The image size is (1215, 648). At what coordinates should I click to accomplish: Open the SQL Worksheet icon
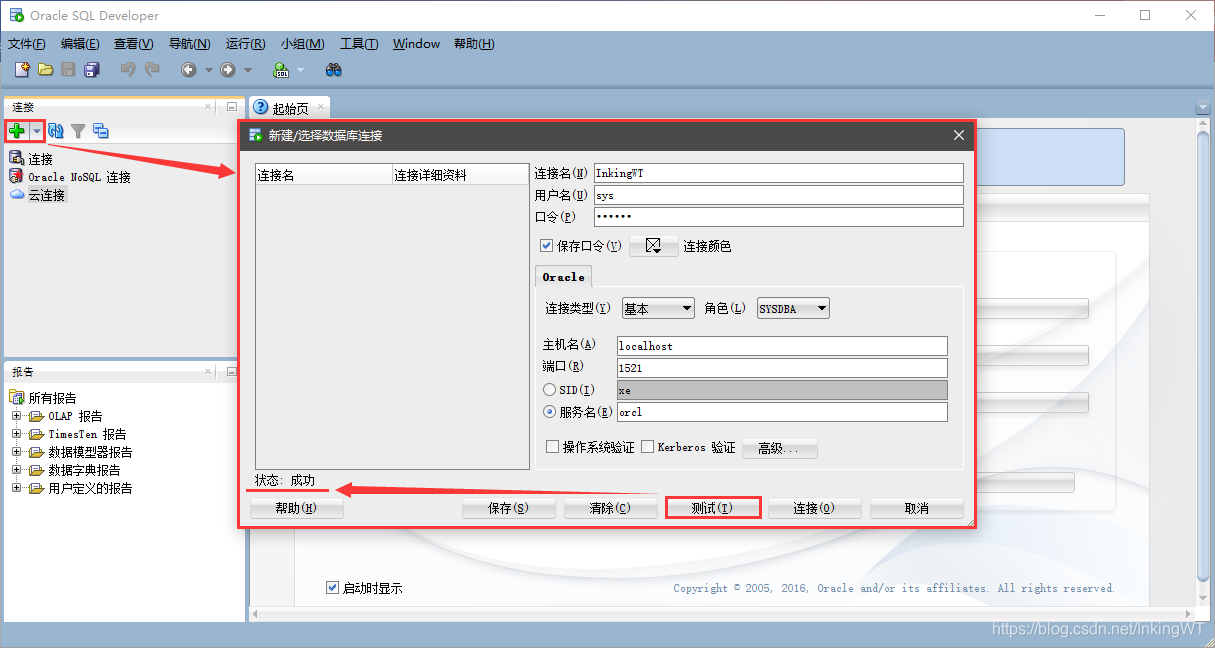tap(281, 70)
